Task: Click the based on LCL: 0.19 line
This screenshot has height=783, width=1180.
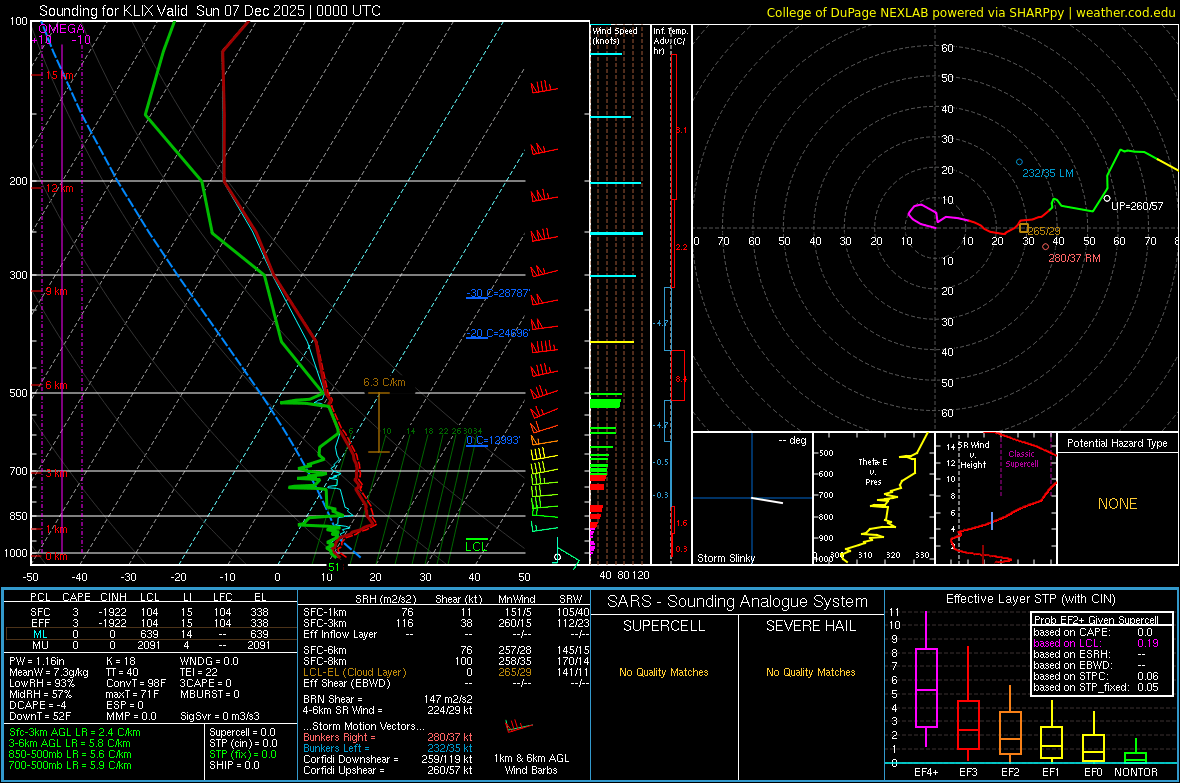Action: [x=1096, y=643]
